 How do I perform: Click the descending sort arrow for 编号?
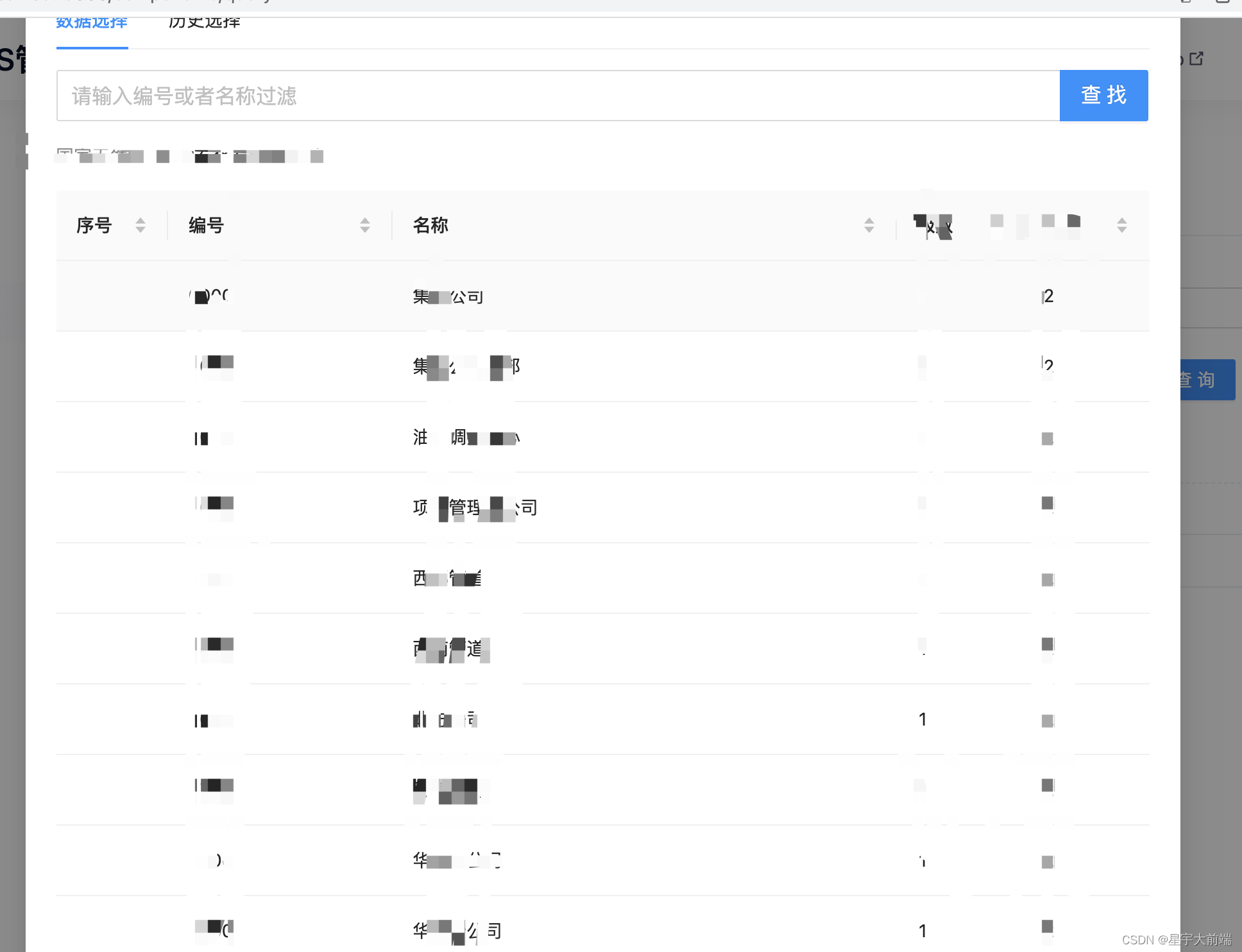click(x=365, y=230)
